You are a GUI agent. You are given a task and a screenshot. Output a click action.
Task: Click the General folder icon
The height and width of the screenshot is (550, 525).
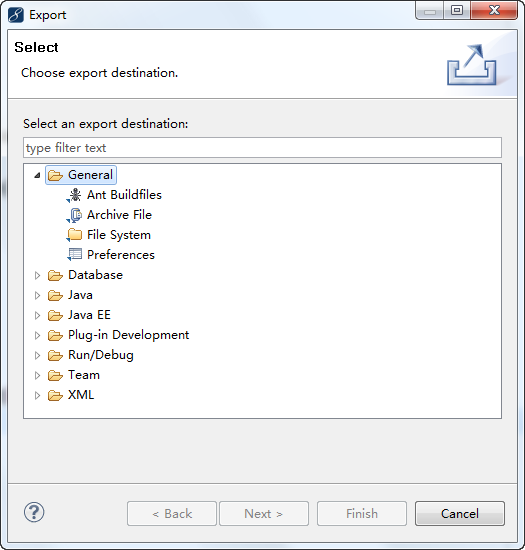point(55,175)
